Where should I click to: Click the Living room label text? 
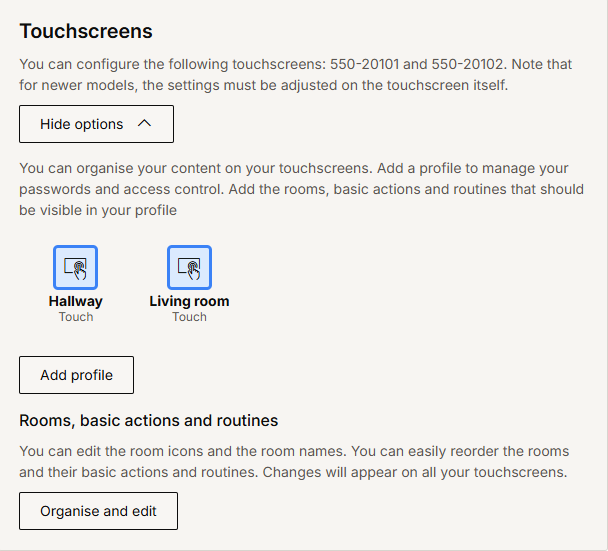[189, 301]
